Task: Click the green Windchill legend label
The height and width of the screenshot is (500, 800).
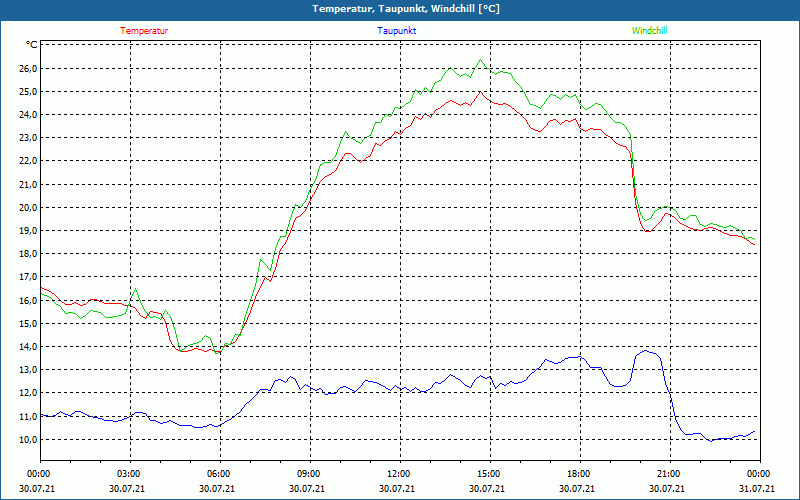Action: click(650, 31)
